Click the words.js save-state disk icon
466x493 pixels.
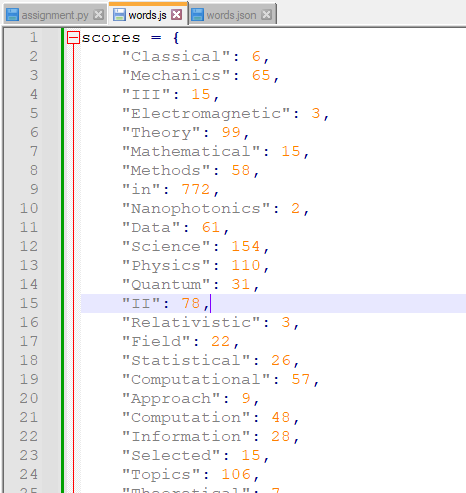point(119,15)
